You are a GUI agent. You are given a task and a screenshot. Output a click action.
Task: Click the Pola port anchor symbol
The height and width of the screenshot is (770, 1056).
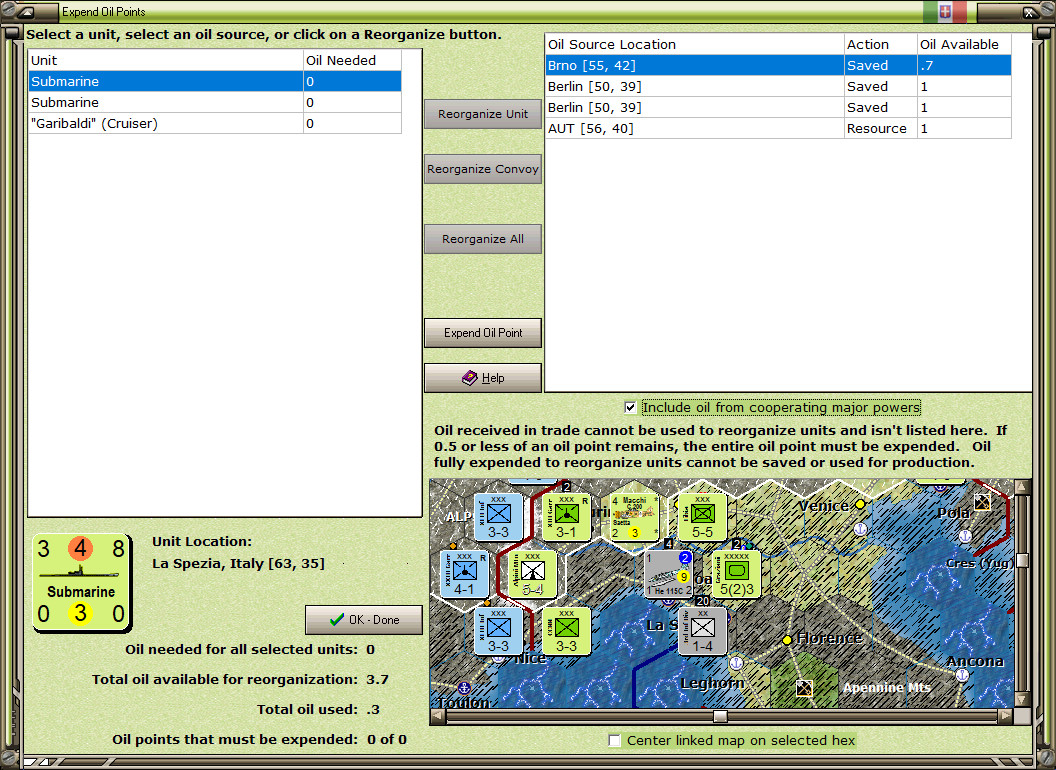pos(965,536)
